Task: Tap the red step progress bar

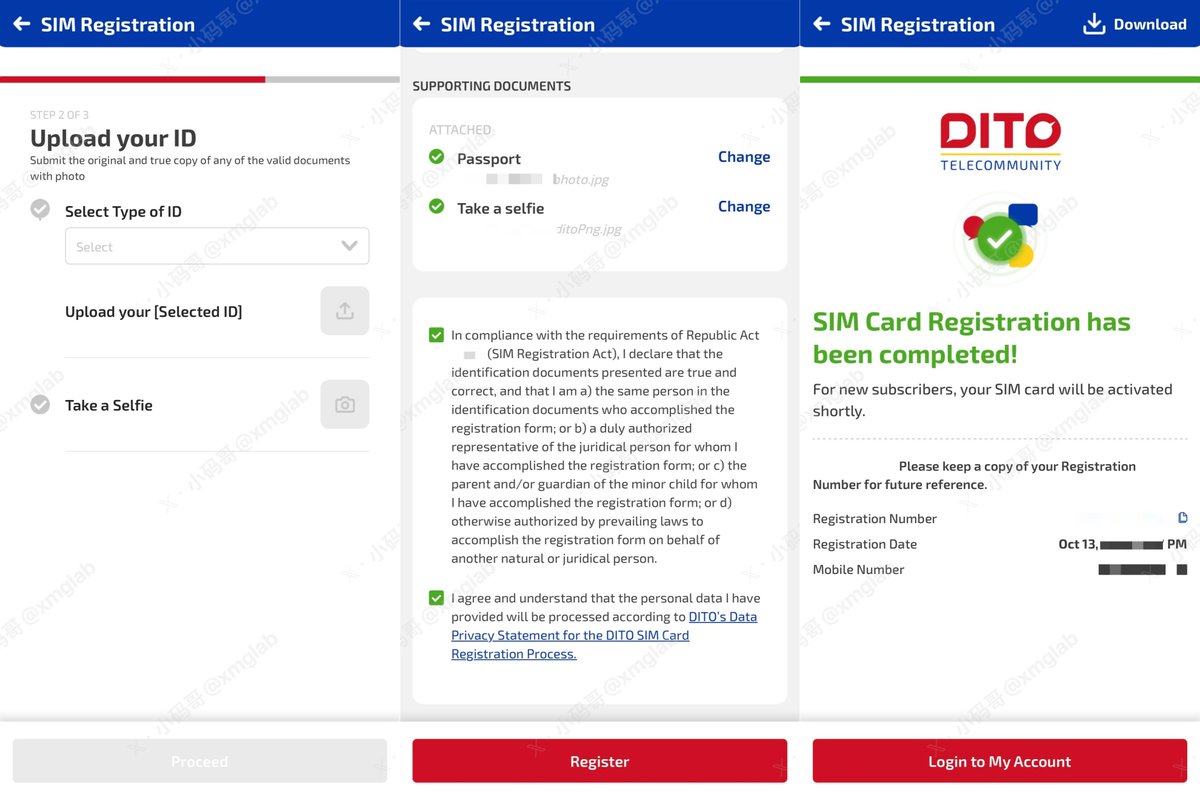Action: (133, 79)
